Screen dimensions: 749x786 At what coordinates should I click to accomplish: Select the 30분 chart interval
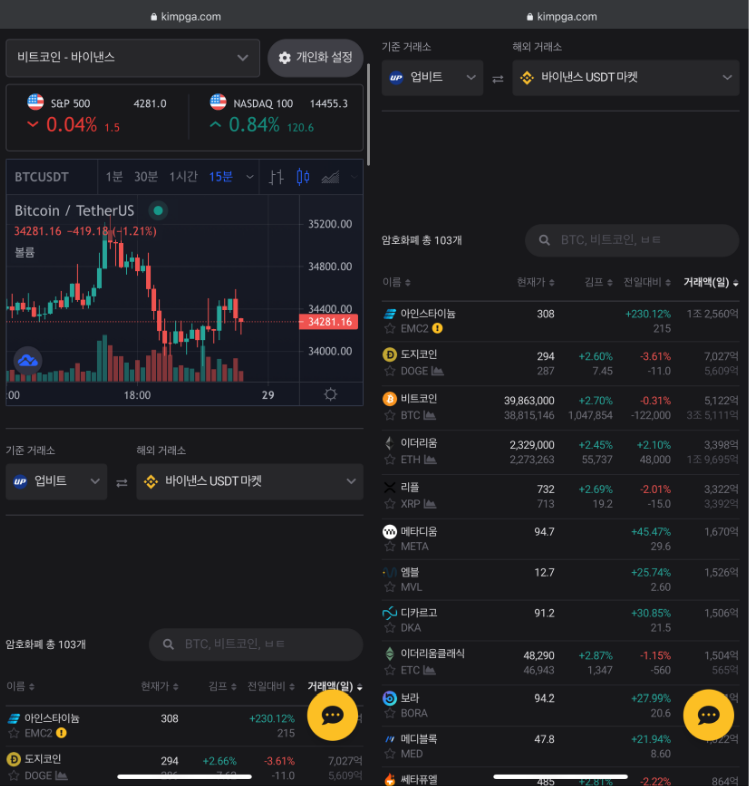145,176
